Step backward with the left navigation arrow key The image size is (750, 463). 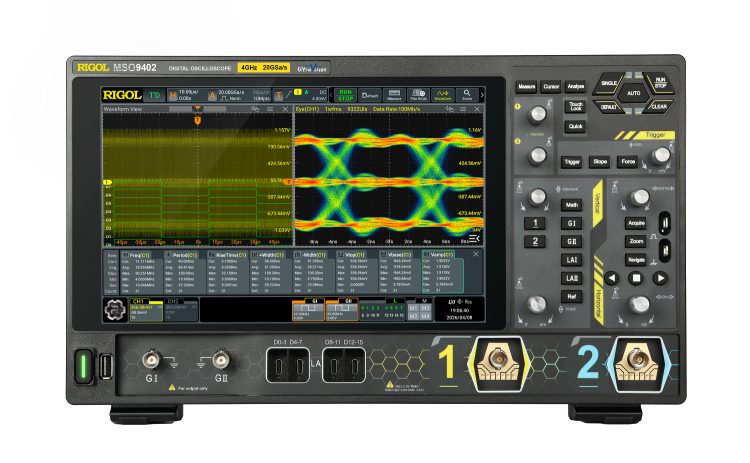tap(611, 278)
